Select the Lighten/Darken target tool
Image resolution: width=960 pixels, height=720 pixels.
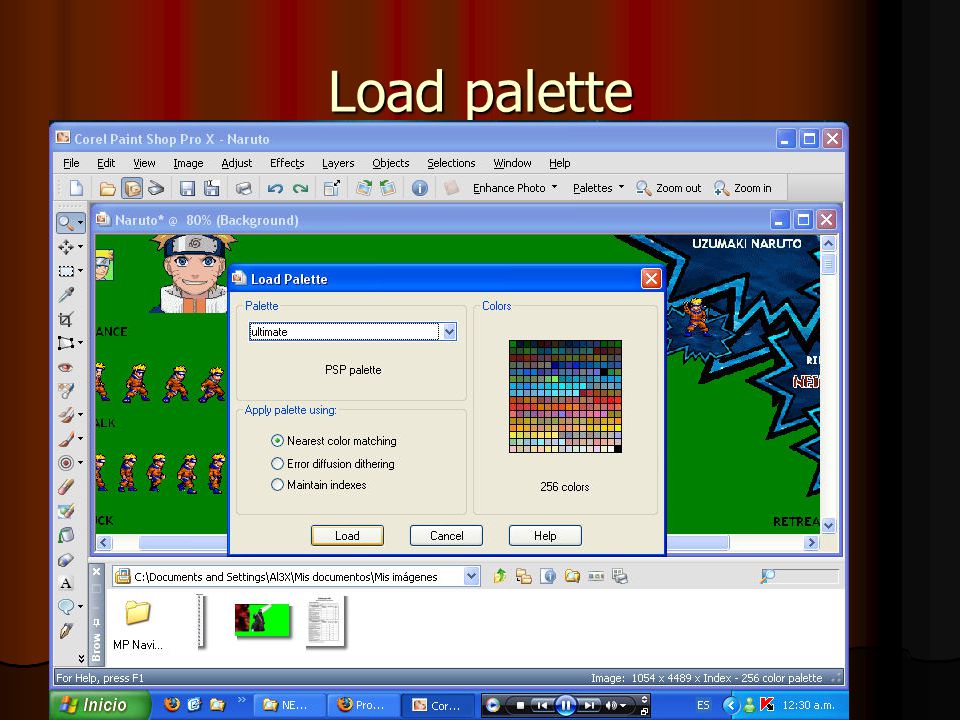point(66,463)
